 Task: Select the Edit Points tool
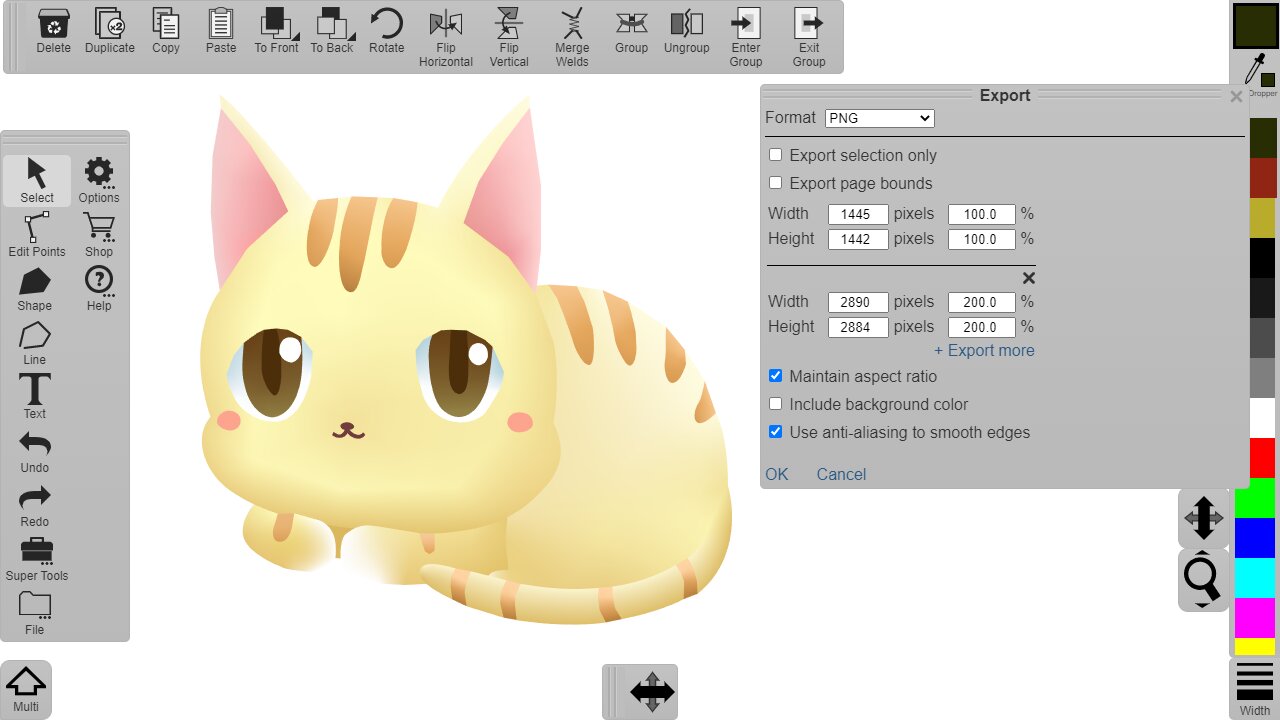pos(37,235)
